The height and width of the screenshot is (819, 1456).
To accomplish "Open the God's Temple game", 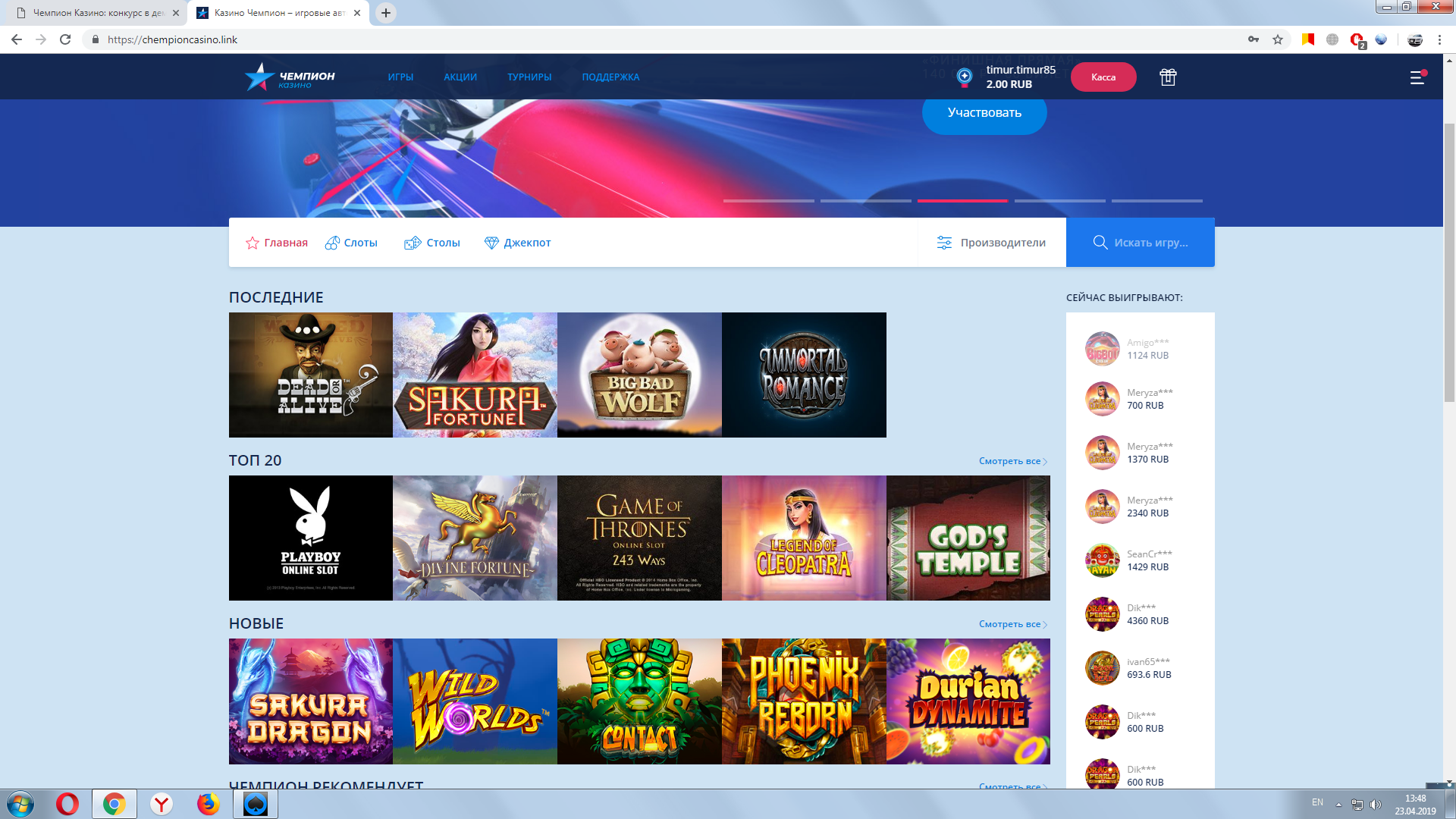I will (x=968, y=538).
